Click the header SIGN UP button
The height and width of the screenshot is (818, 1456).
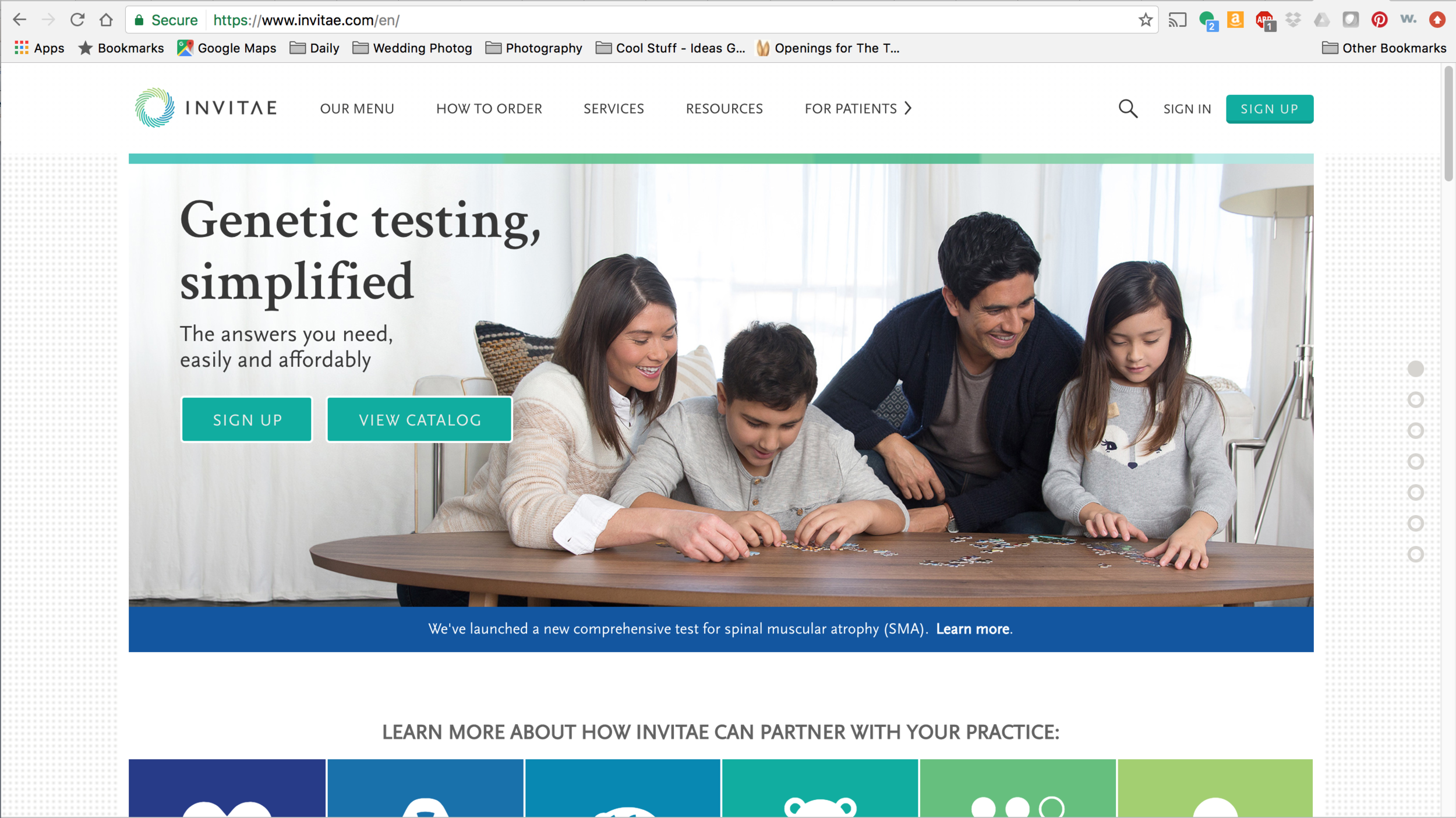coord(1270,109)
